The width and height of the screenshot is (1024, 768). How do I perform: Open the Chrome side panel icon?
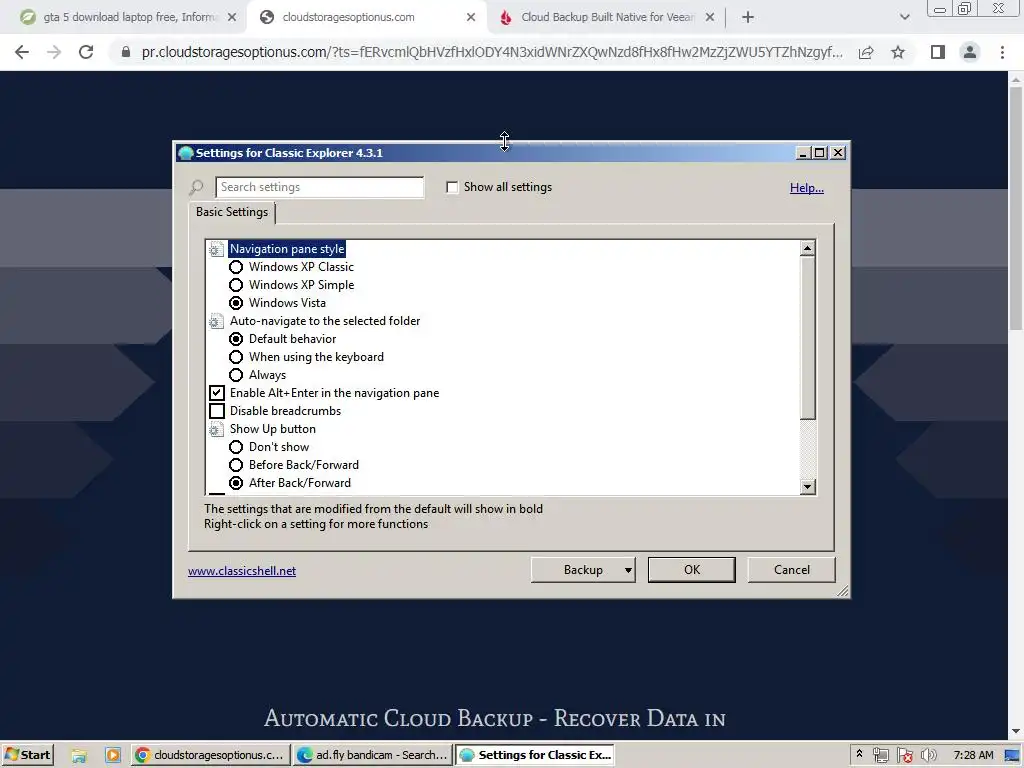[938, 52]
